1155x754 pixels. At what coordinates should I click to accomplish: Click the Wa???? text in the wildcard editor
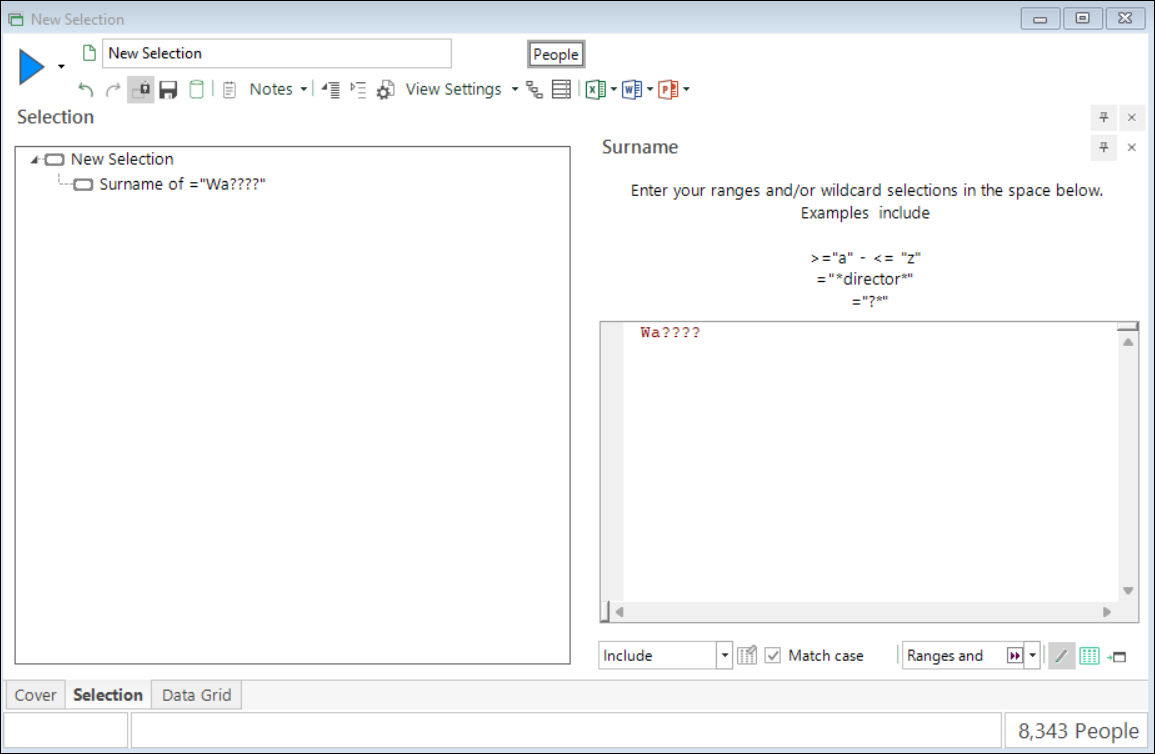(x=670, y=333)
